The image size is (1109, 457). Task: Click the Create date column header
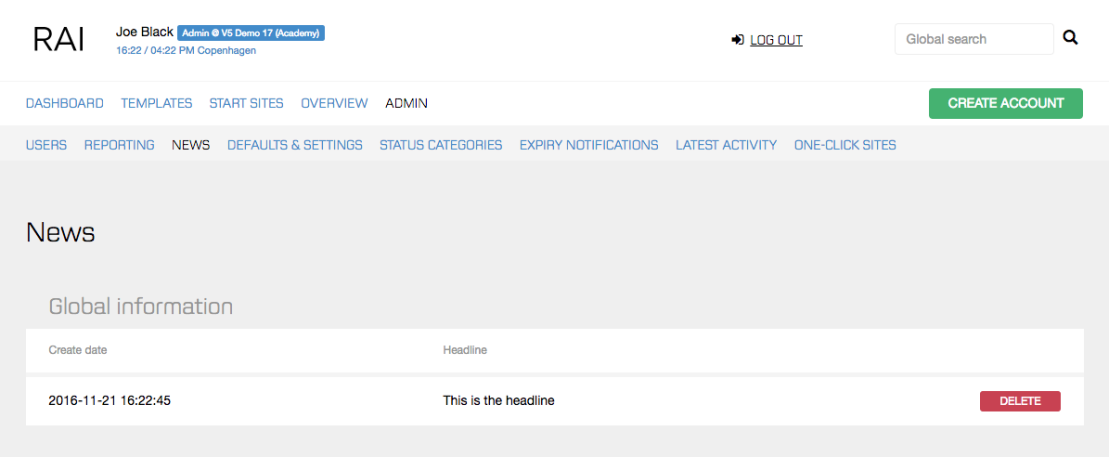click(78, 349)
